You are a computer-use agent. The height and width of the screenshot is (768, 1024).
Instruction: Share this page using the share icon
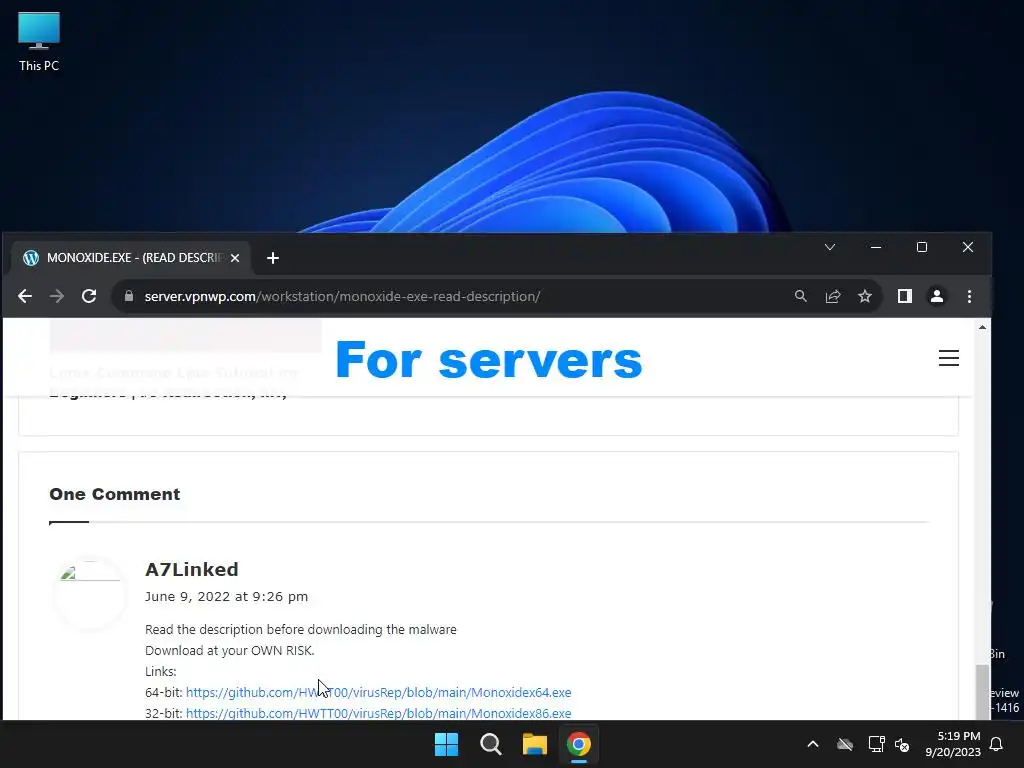[x=833, y=296]
